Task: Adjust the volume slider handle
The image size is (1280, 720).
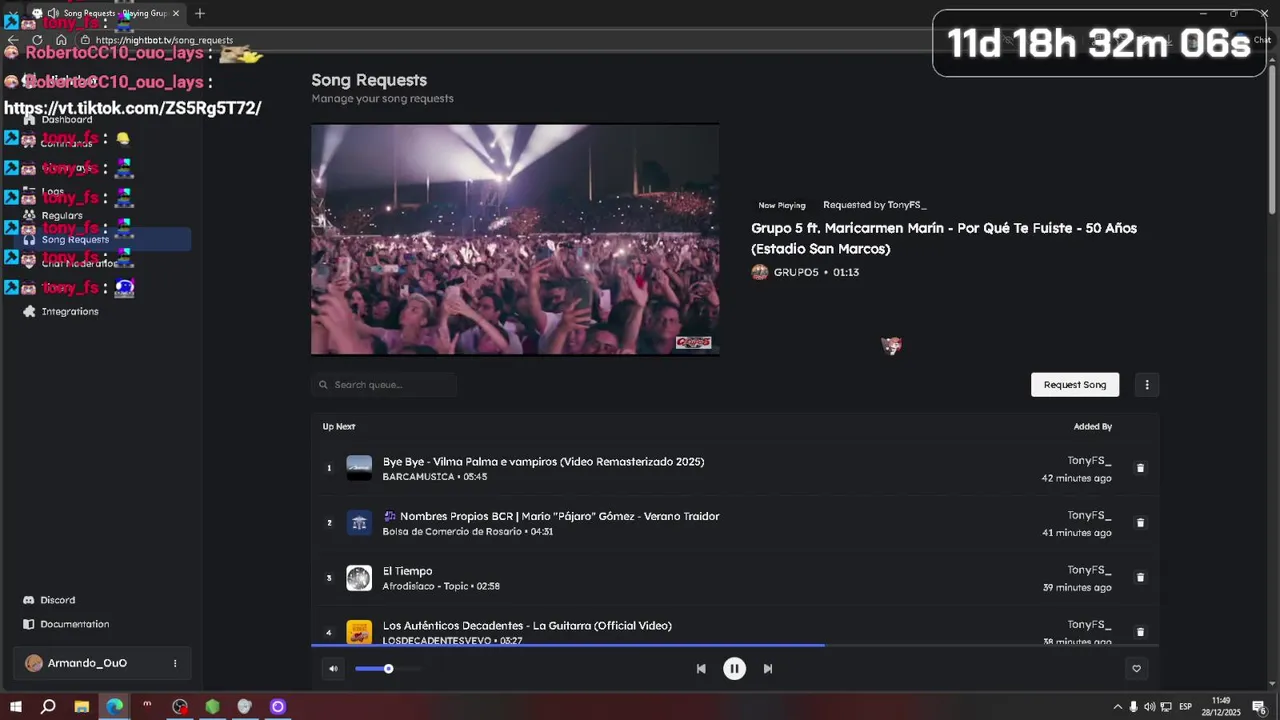Action: 388,669
